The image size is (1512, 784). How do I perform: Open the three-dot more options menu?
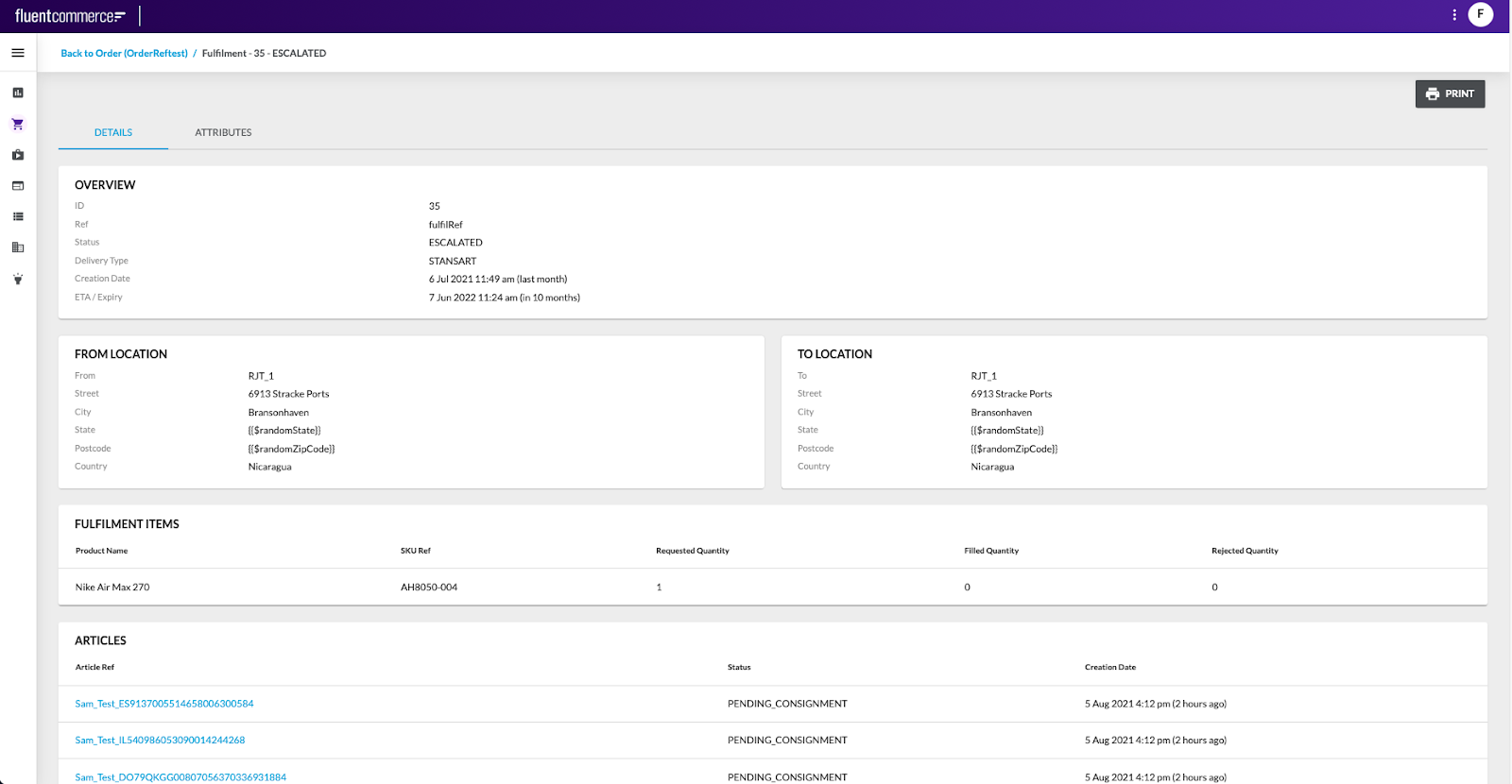click(1454, 15)
